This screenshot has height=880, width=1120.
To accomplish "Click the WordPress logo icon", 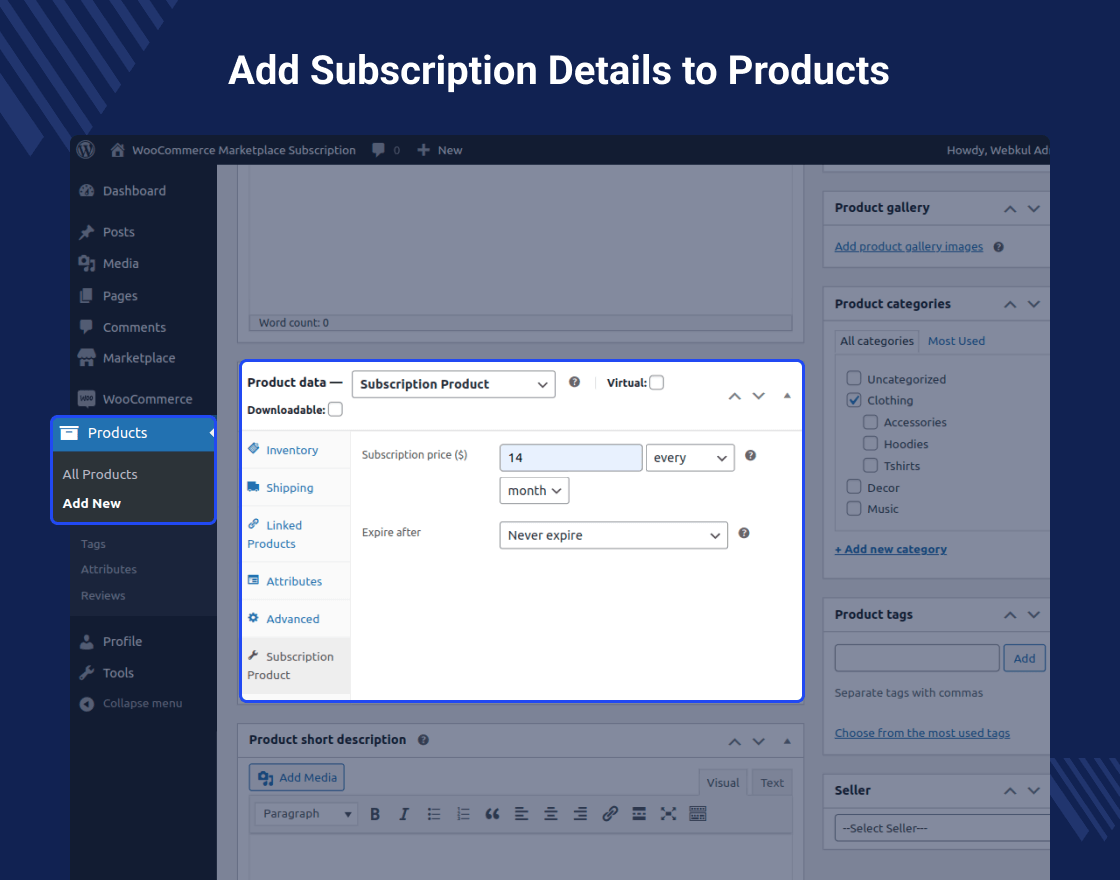I will tap(86, 150).
